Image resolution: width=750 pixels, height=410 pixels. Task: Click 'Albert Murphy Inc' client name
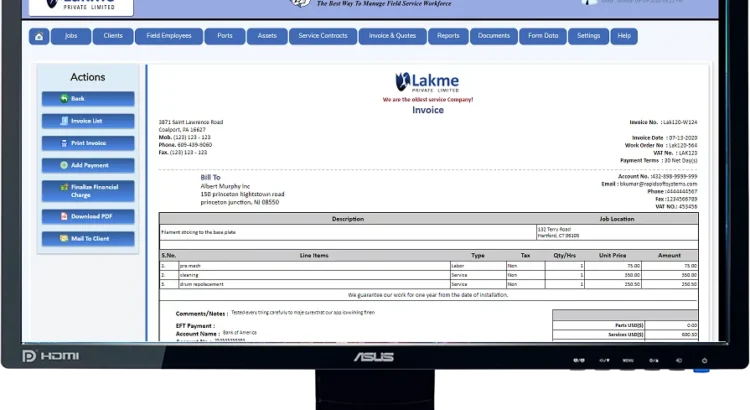coord(225,186)
